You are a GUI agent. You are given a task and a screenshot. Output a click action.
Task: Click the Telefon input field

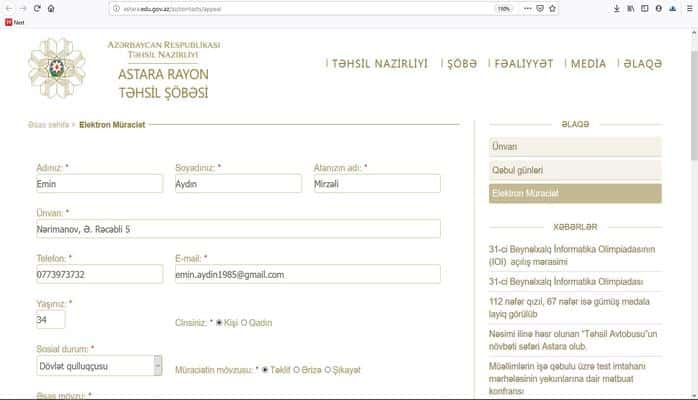tap(98, 274)
